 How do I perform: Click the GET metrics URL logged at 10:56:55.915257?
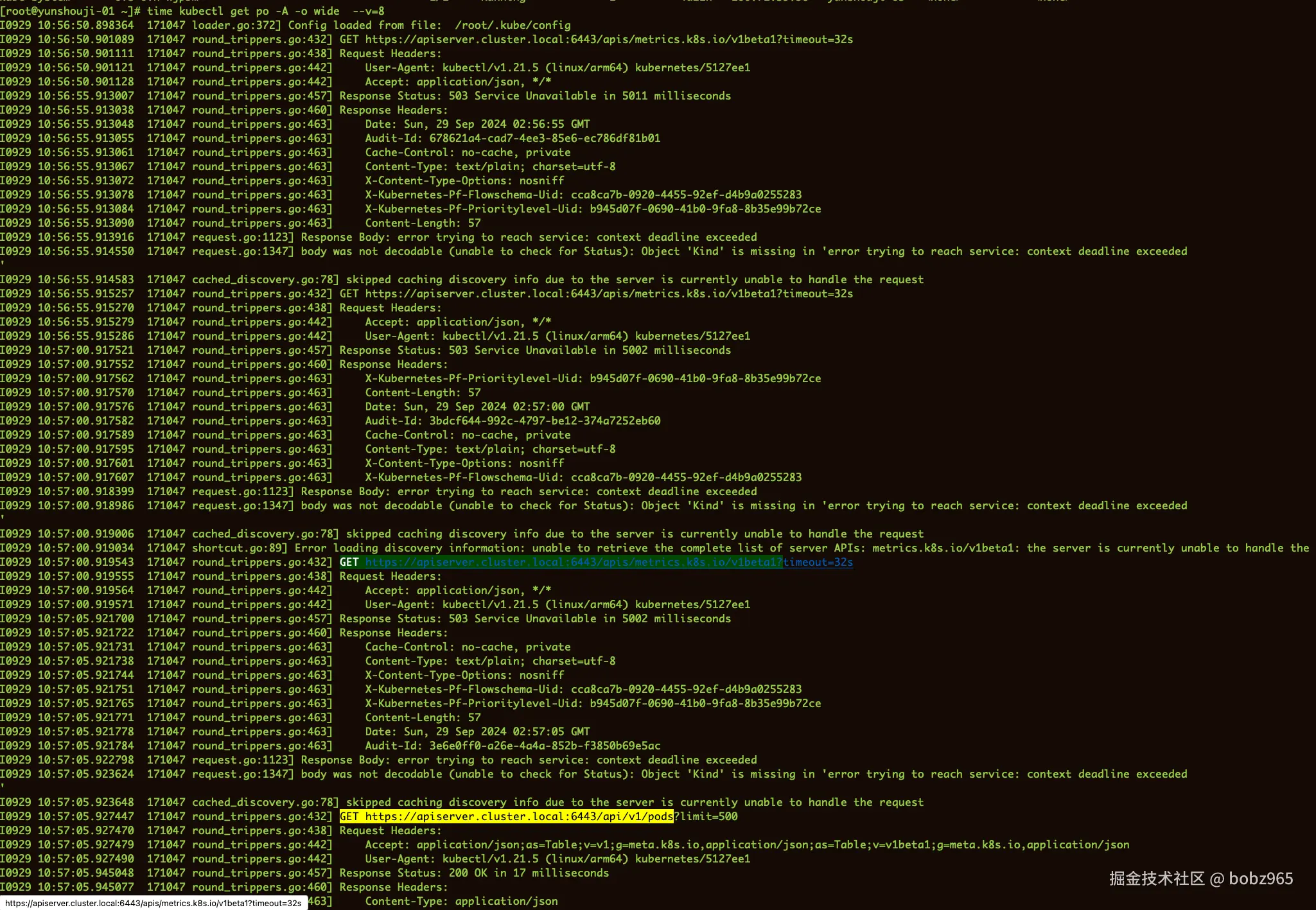pyautogui.click(x=608, y=293)
